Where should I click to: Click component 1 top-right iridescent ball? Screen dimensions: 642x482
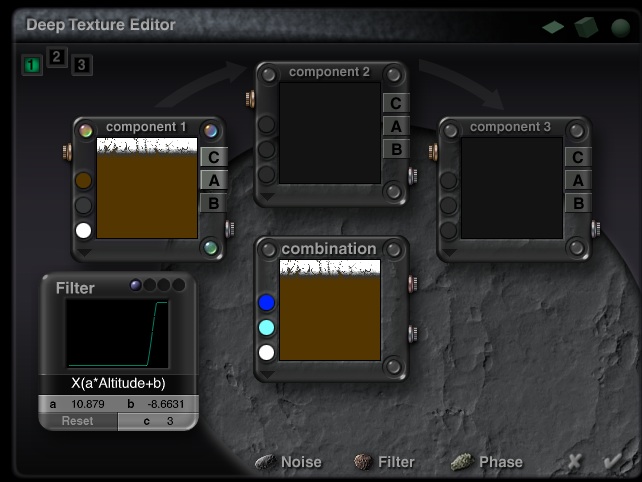click(x=210, y=131)
